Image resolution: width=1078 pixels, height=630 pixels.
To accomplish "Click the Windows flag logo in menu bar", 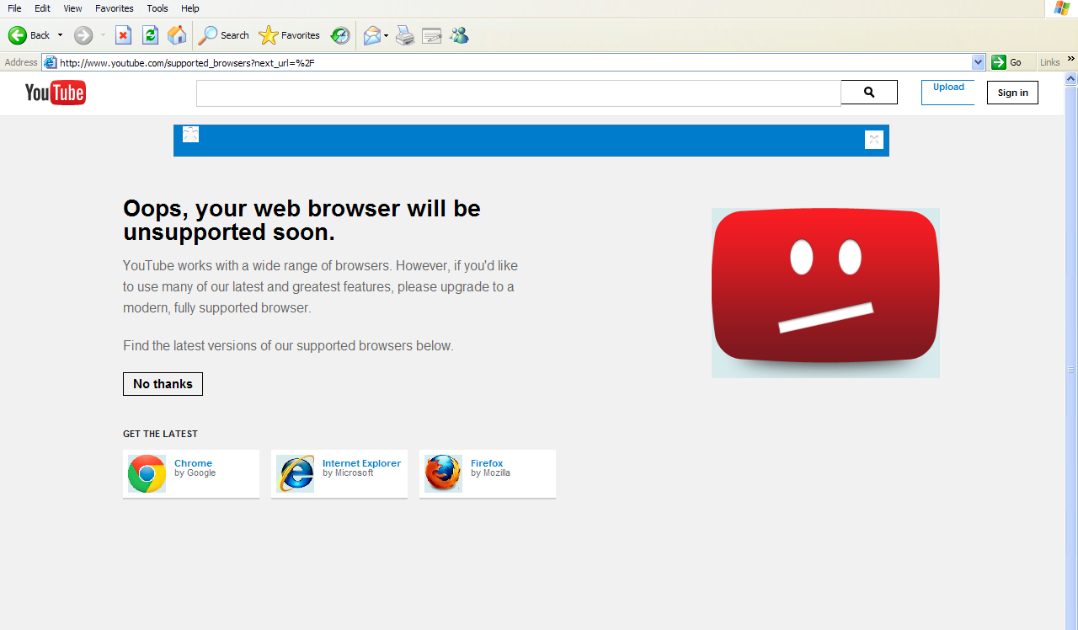I will (x=1062, y=8).
